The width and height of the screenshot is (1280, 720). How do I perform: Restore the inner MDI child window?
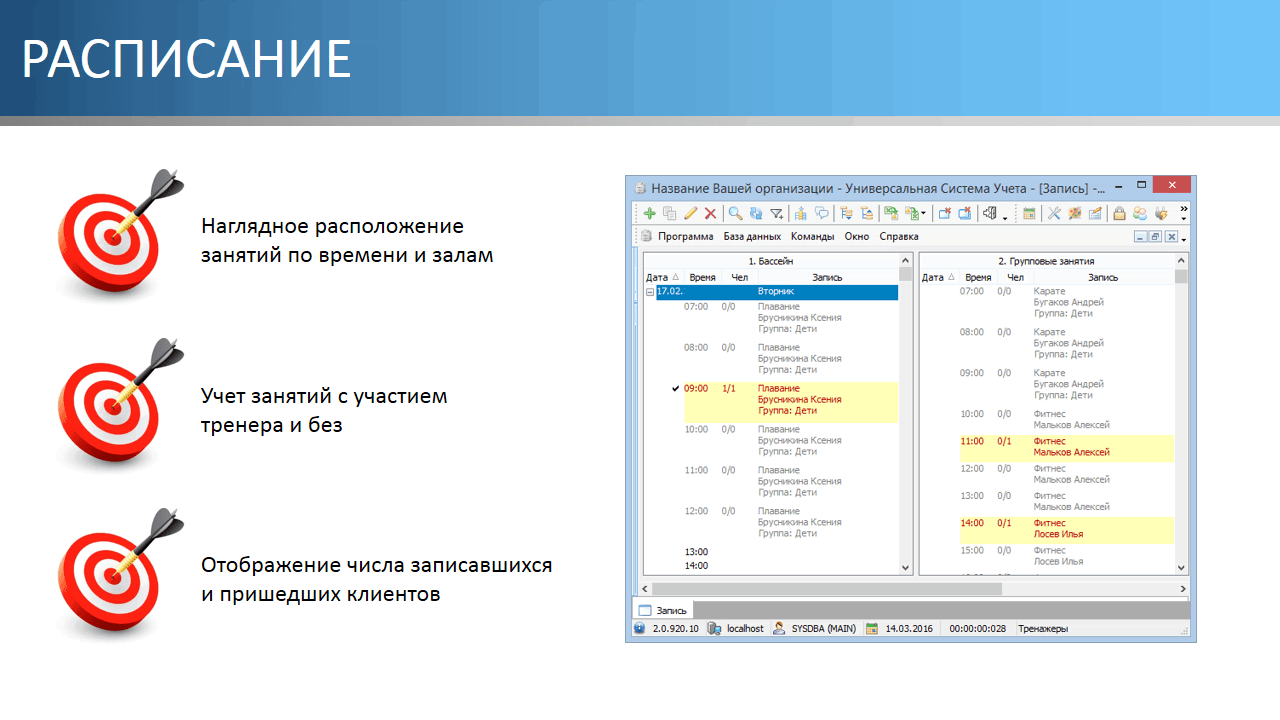click(x=1155, y=237)
